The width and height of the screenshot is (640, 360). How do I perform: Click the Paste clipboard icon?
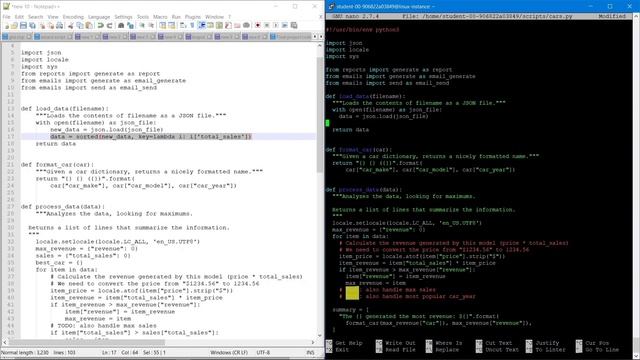89,25
